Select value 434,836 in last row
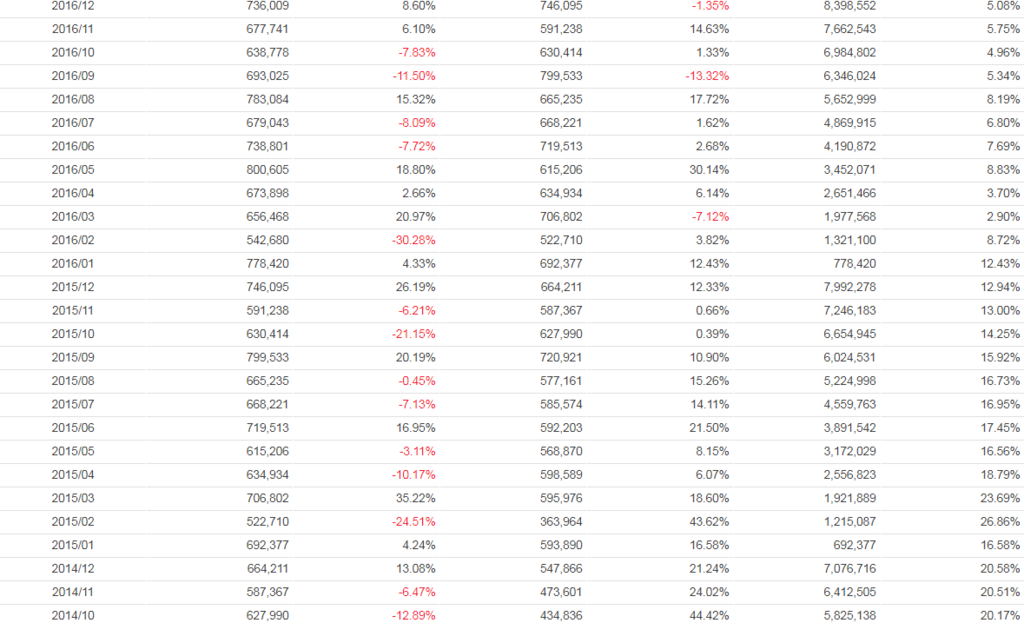 click(561, 615)
